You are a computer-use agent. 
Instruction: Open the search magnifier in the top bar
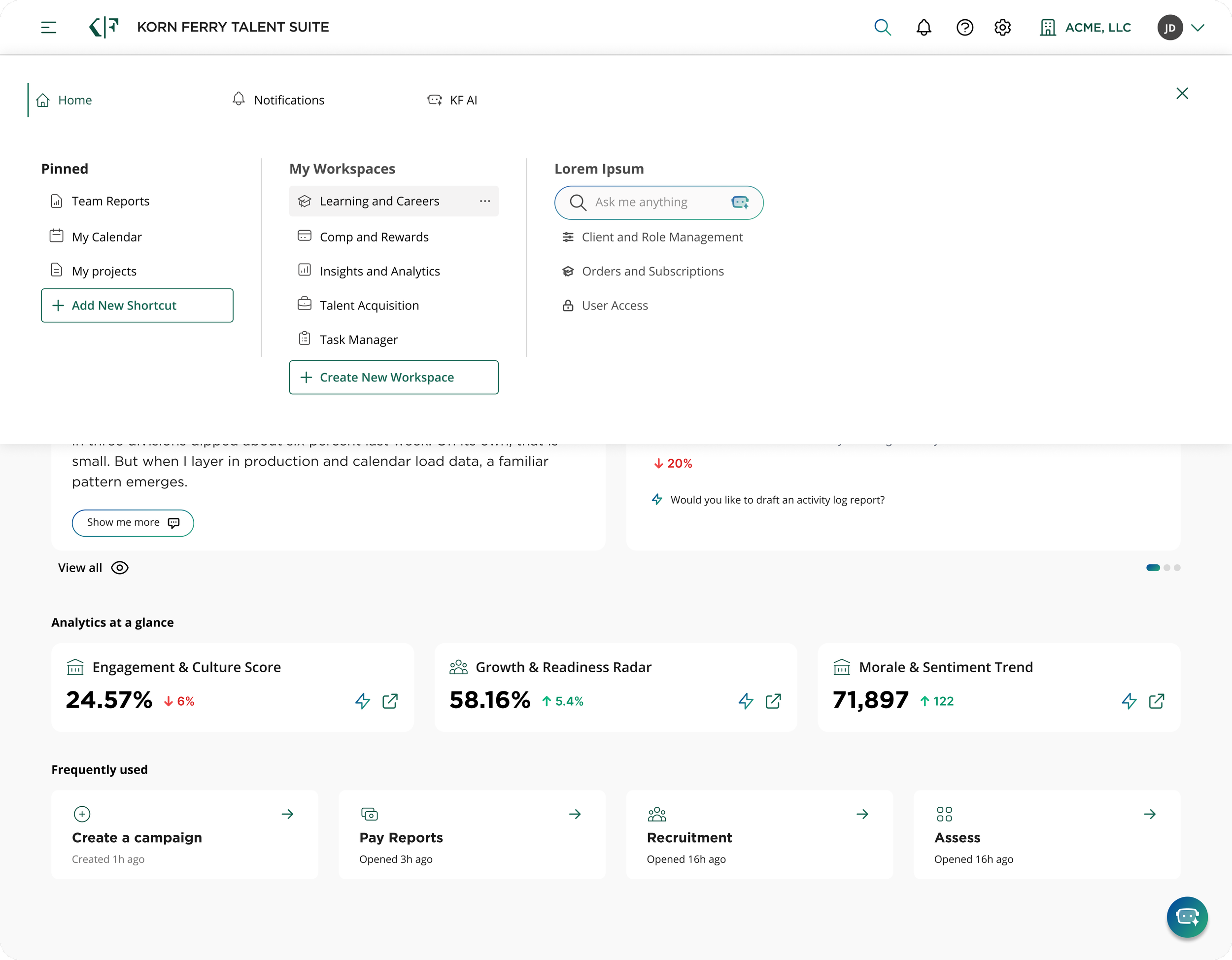883,27
